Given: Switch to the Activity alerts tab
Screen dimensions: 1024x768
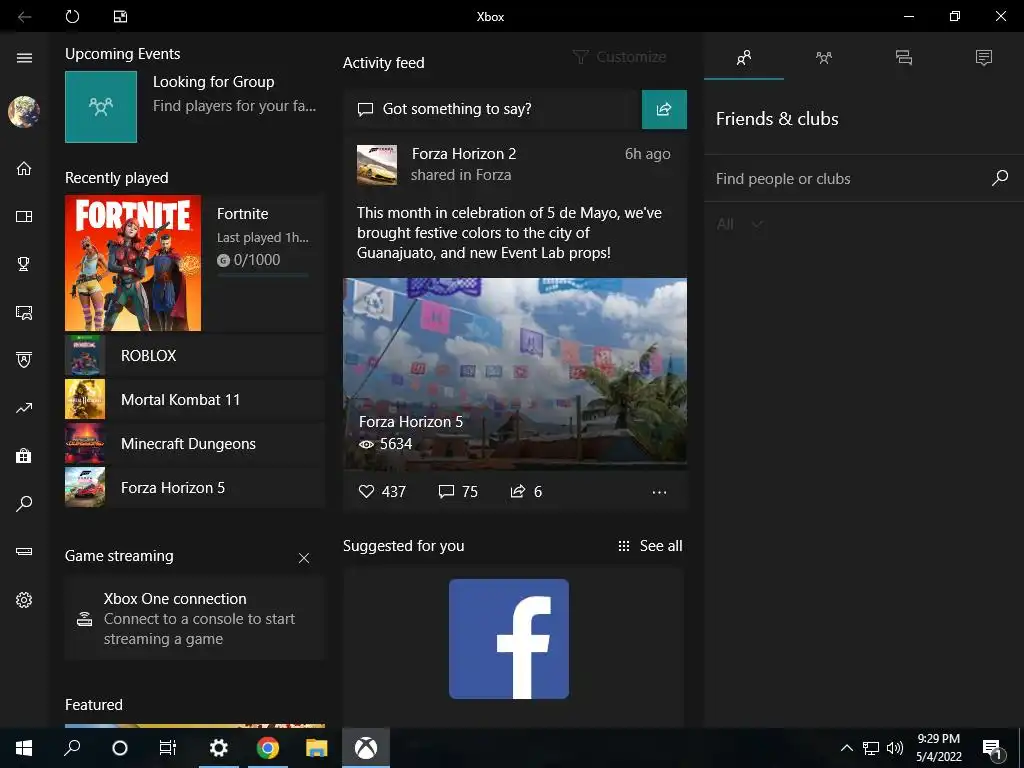Looking at the screenshot, I should (984, 57).
